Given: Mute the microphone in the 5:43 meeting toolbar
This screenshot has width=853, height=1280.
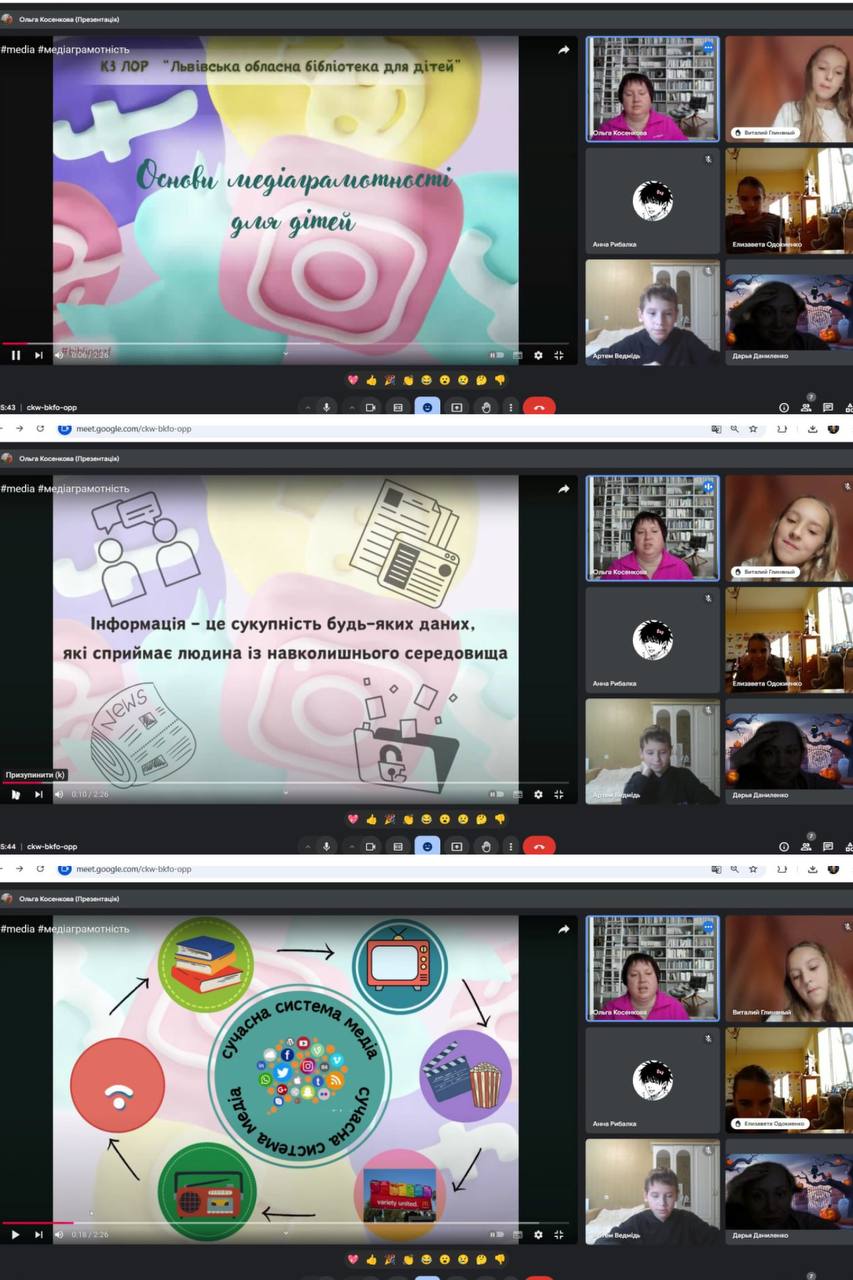Looking at the screenshot, I should pos(326,407).
